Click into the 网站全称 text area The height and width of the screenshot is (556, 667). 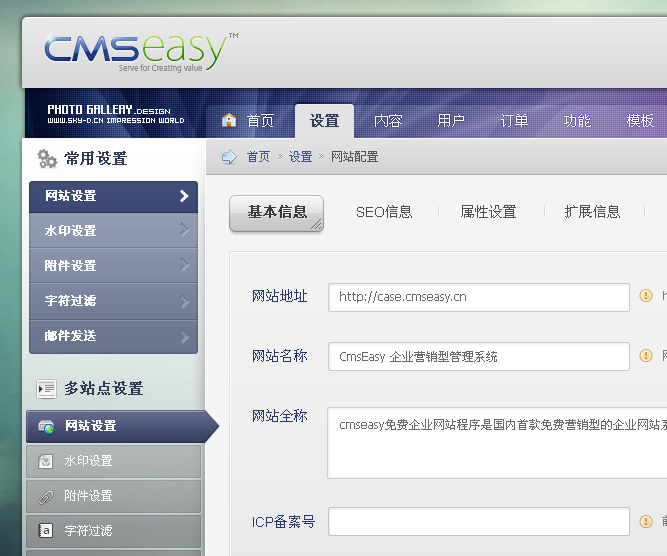click(497, 443)
